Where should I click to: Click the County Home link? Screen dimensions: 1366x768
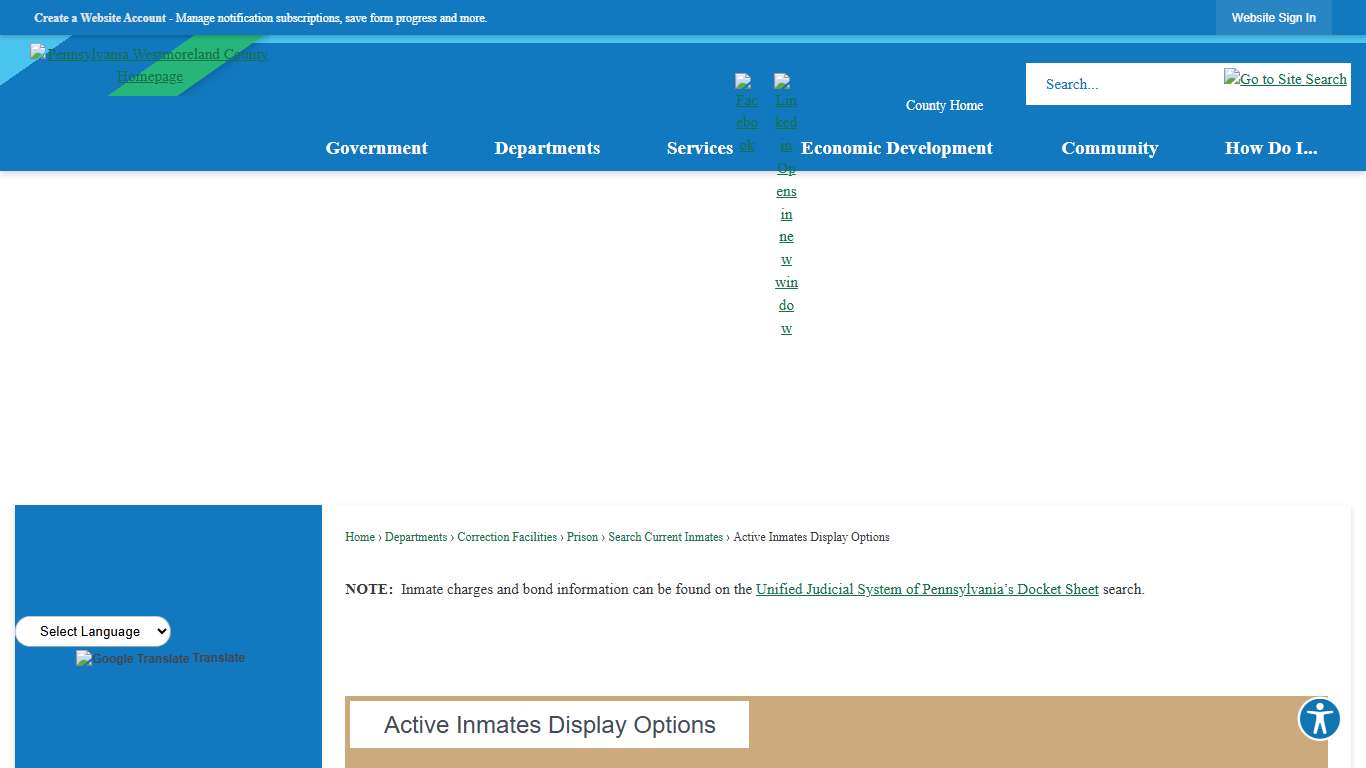point(943,105)
